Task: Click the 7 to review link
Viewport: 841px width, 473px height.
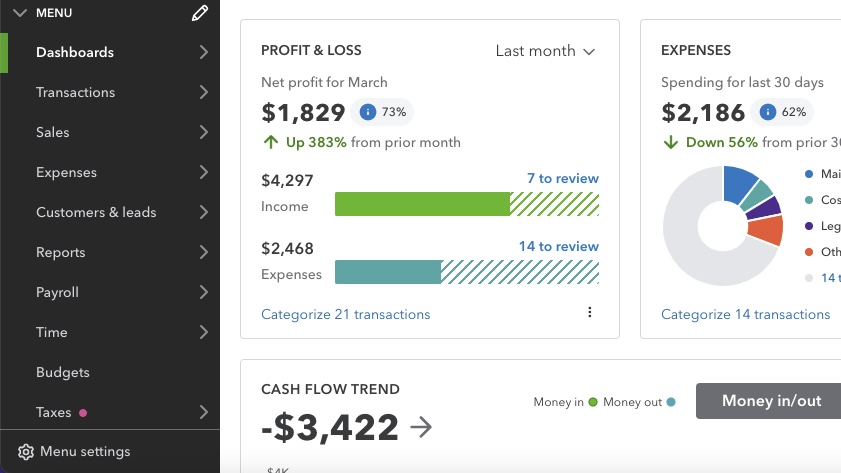Action: click(x=563, y=179)
